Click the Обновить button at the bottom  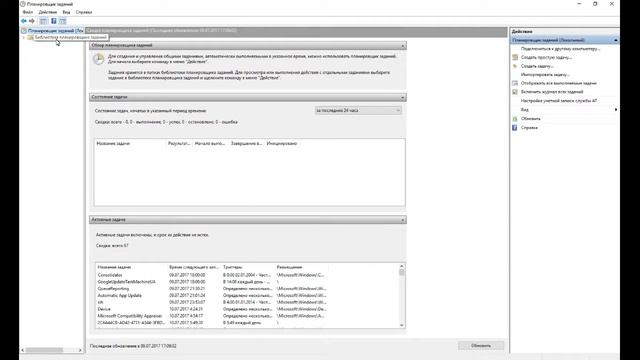point(481,346)
